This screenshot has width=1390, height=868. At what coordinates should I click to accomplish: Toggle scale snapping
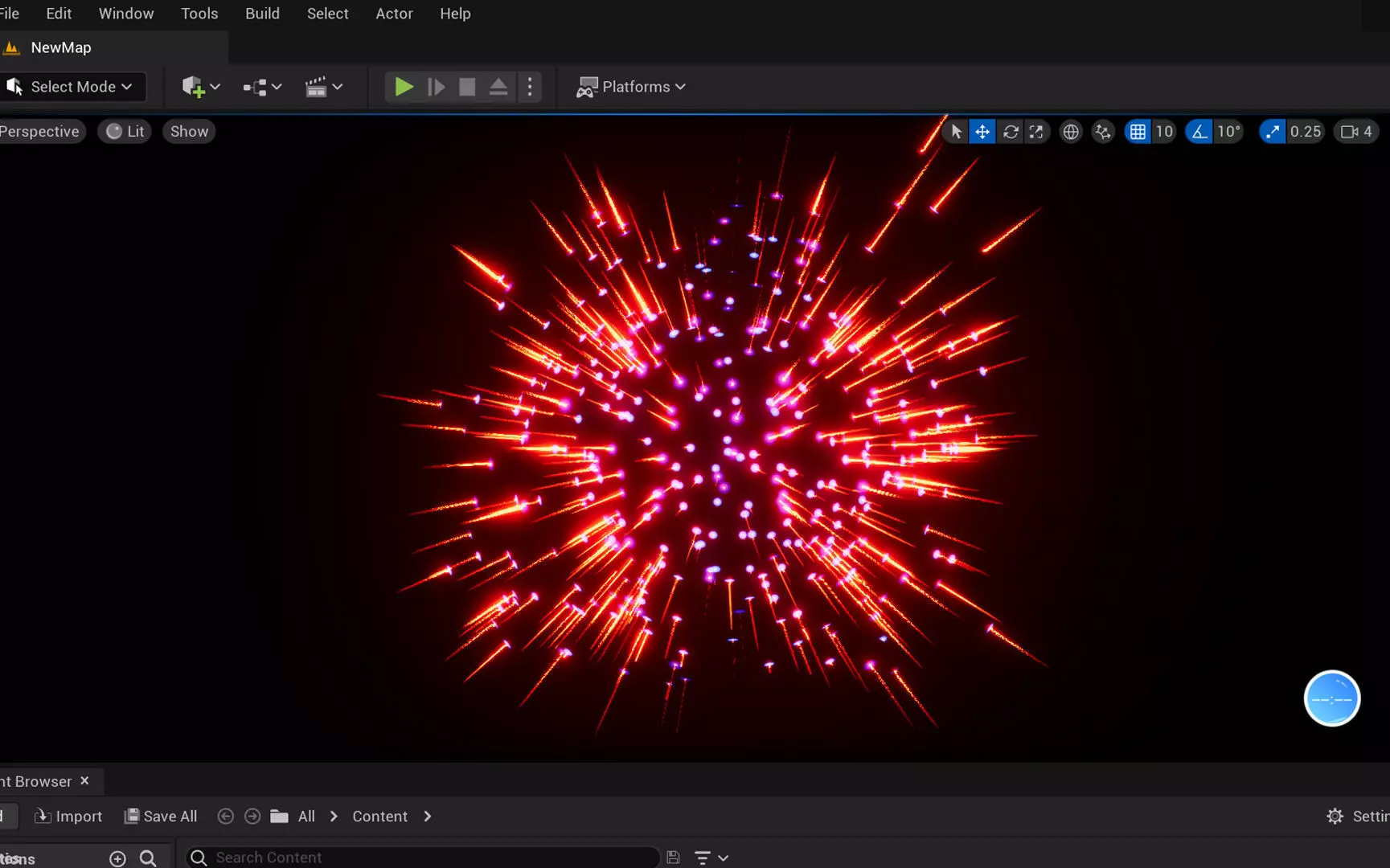click(1272, 132)
